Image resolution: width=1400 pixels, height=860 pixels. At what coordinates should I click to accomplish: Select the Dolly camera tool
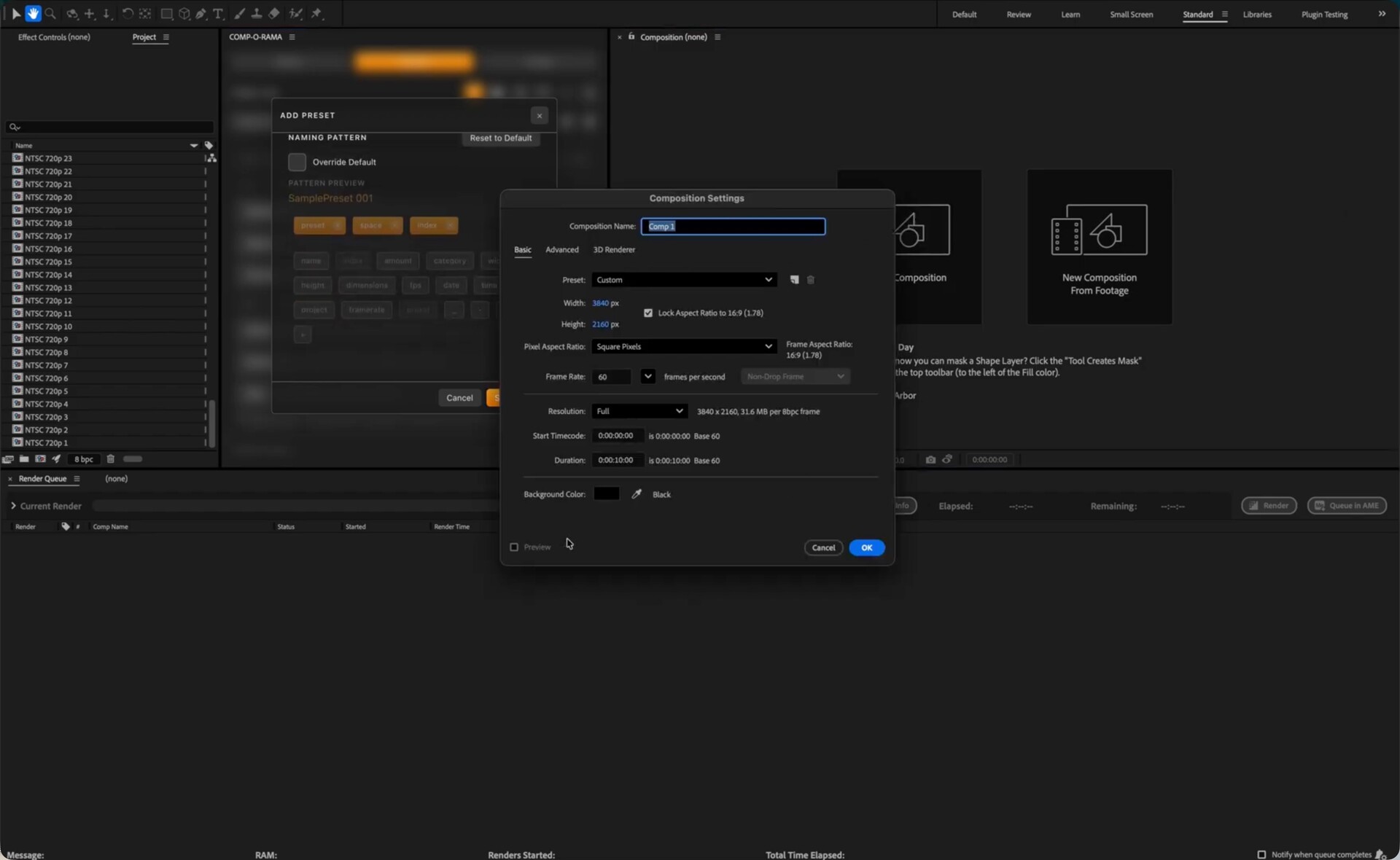point(106,14)
